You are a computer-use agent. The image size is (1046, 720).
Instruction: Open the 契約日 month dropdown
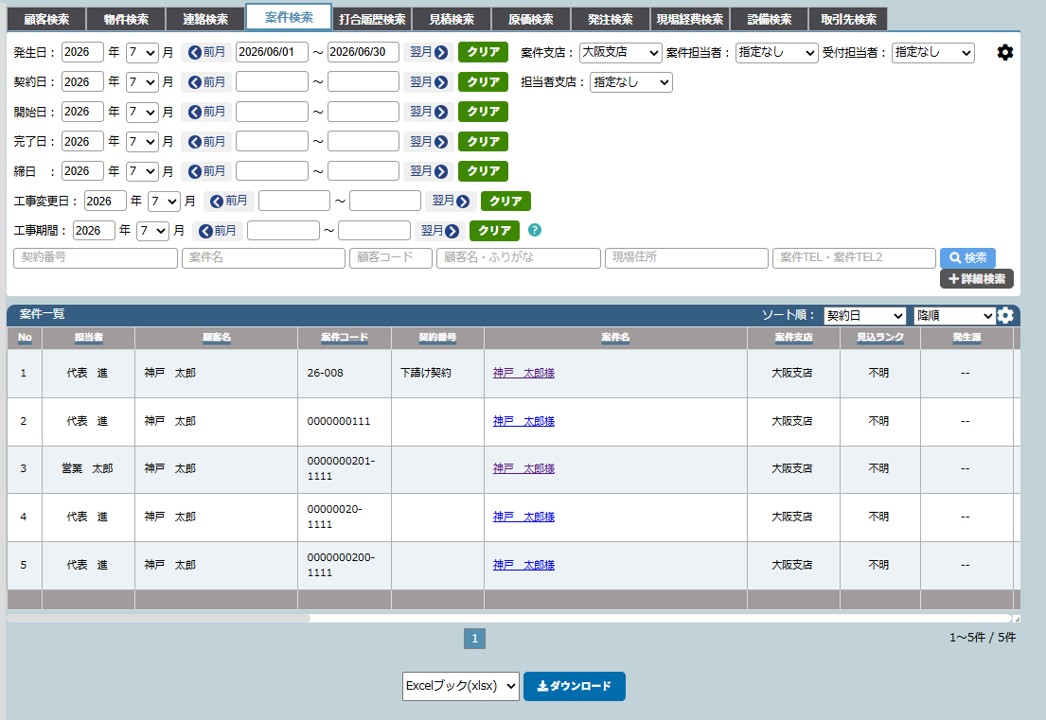coord(142,82)
